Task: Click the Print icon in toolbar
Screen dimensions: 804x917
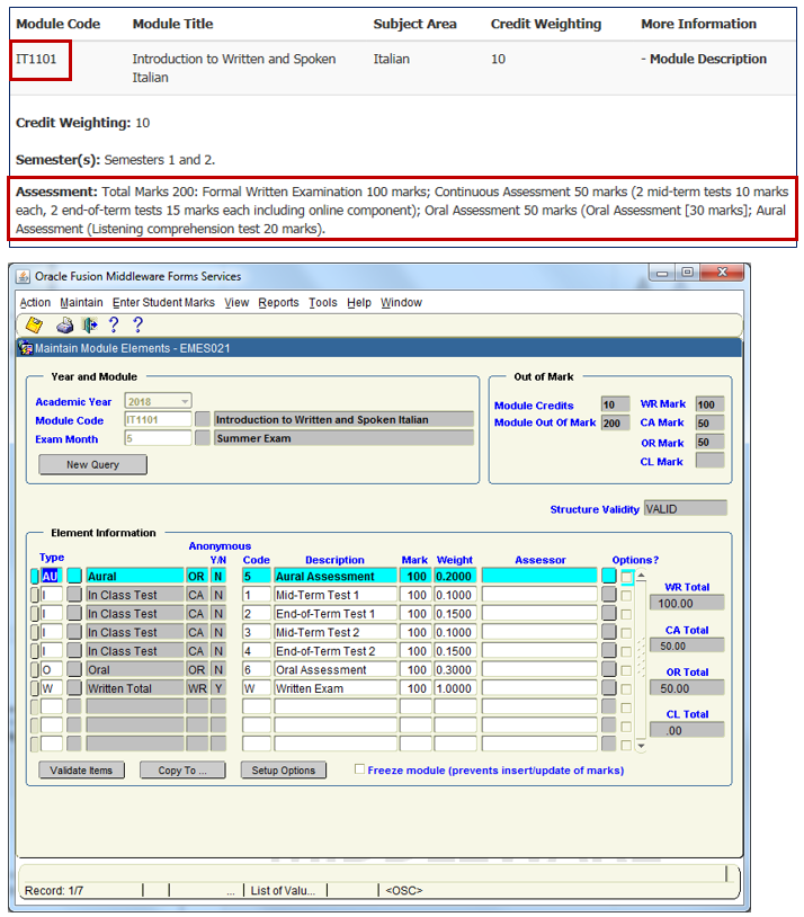Action: coord(65,325)
